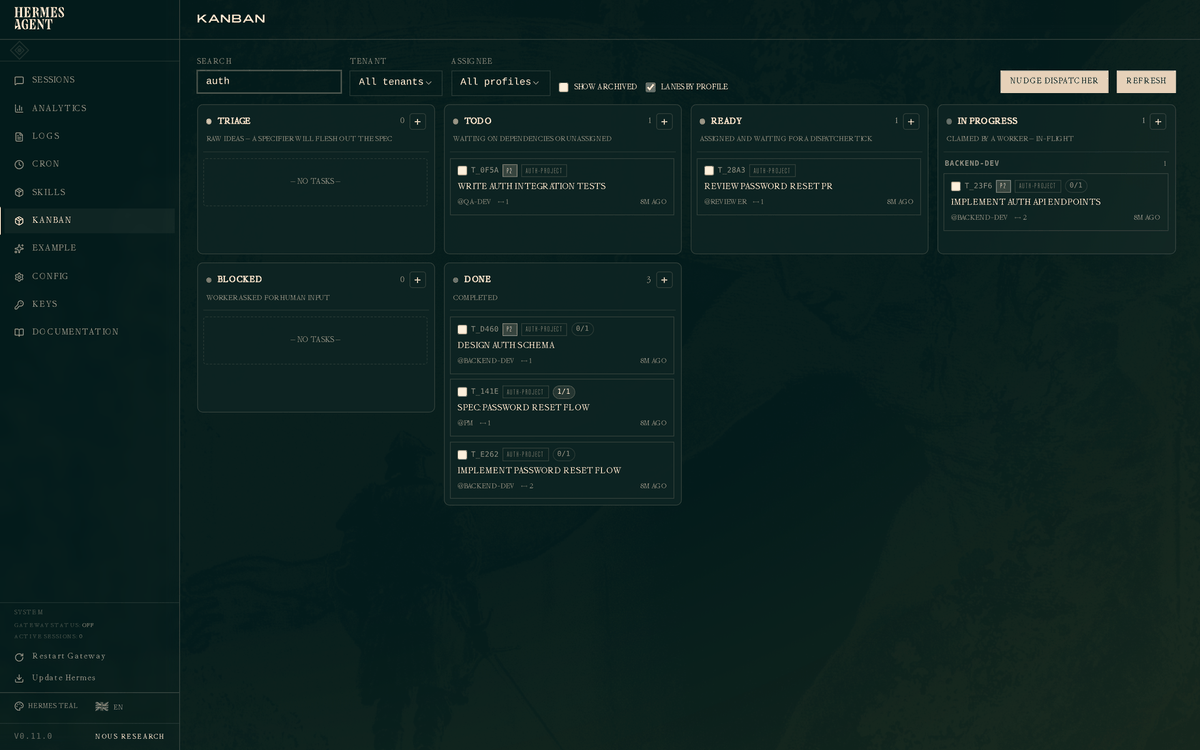This screenshot has width=1200, height=750.
Task: Click the Documentation book icon
Action: (19, 332)
